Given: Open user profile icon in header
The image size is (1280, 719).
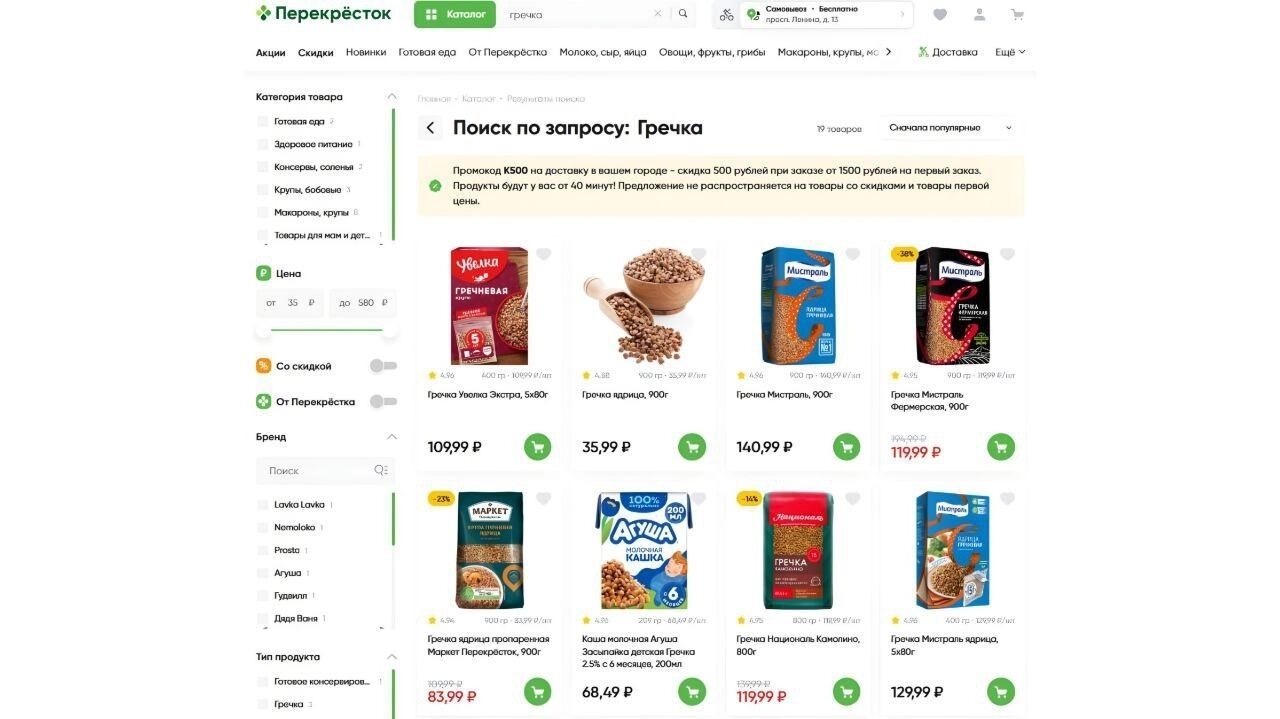Looking at the screenshot, I should [x=979, y=15].
